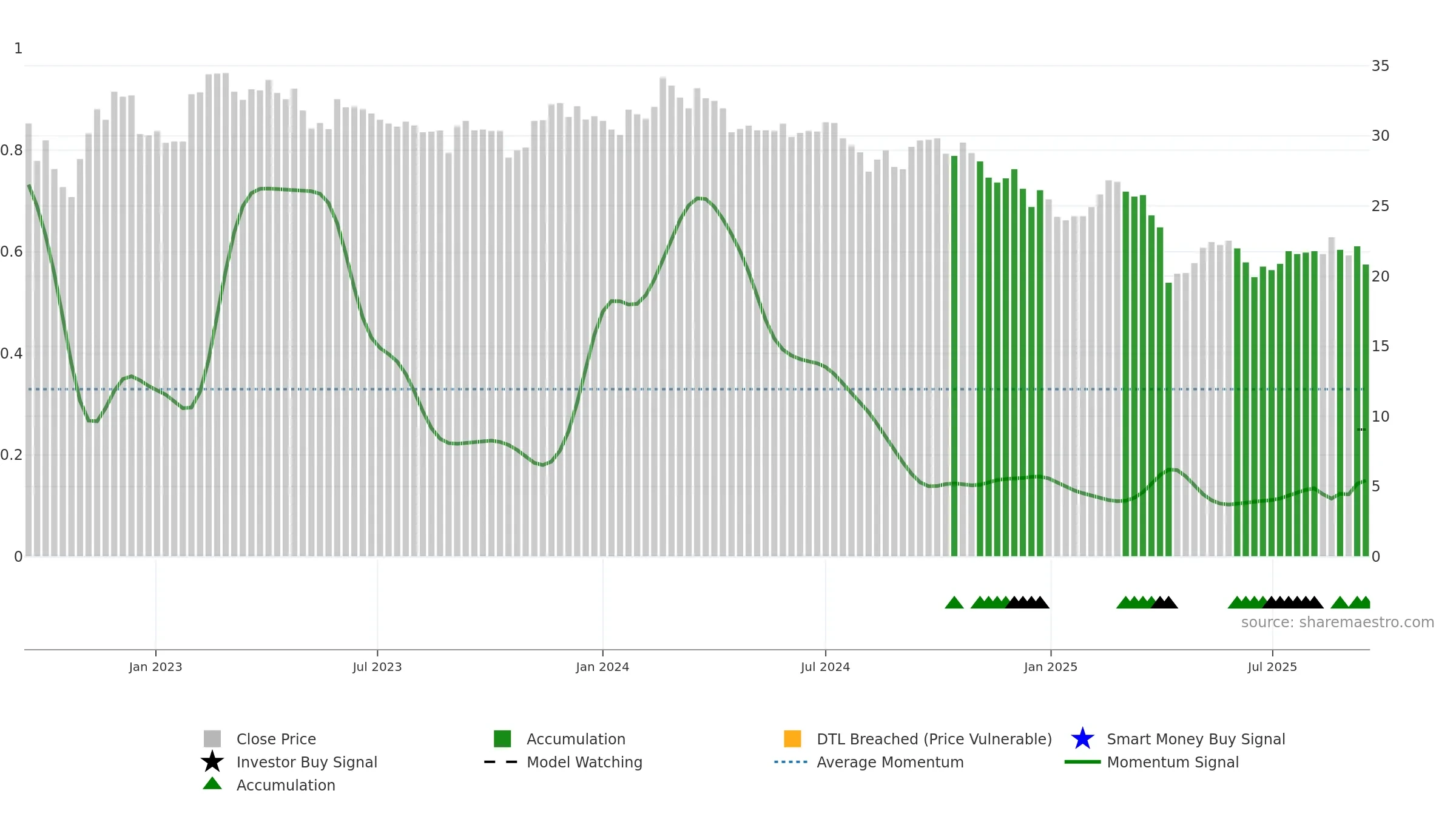Screen dimensions: 1456x819
Task: Click the source: sharemaestro.com text
Action: point(1337,622)
